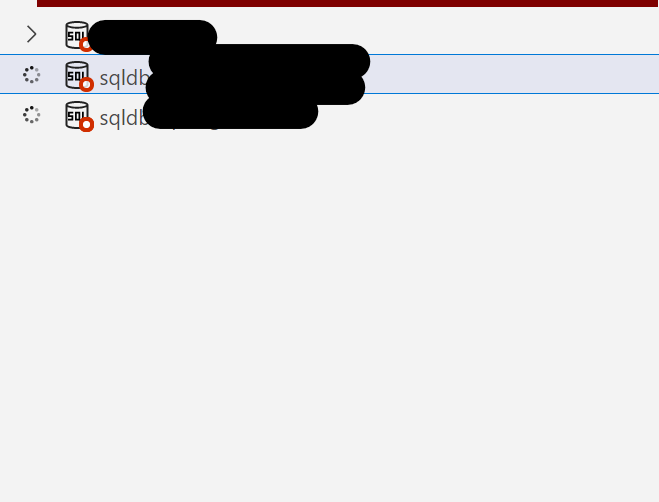Click the redacted name in highlighted sqldb row
The width and height of the screenshot is (659, 502).
(x=256, y=74)
